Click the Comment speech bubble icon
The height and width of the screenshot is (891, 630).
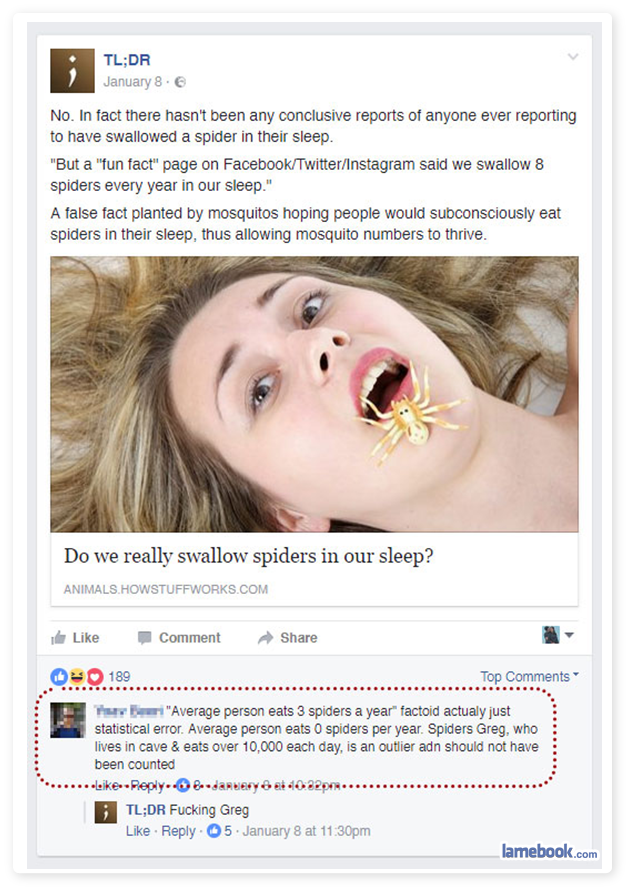tap(144, 638)
